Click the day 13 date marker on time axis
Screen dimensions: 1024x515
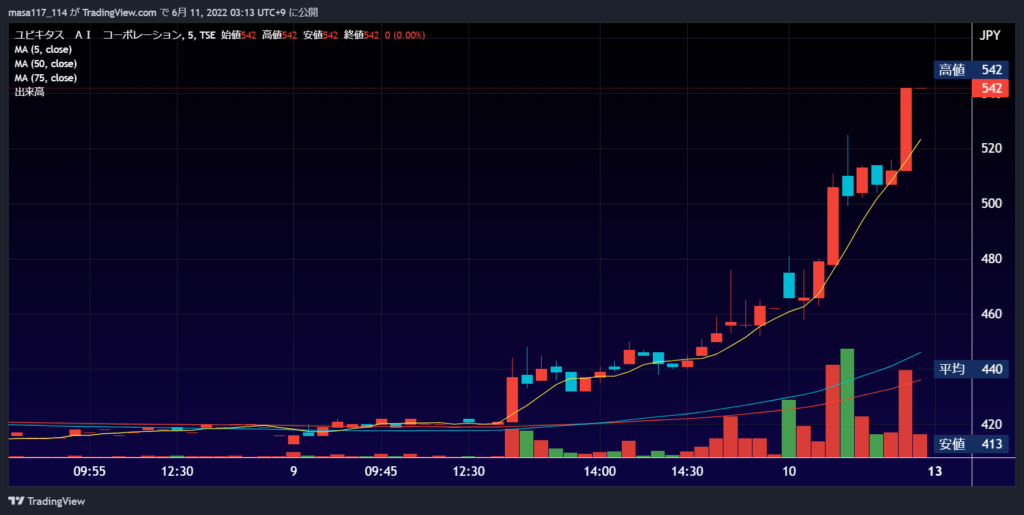(935, 471)
